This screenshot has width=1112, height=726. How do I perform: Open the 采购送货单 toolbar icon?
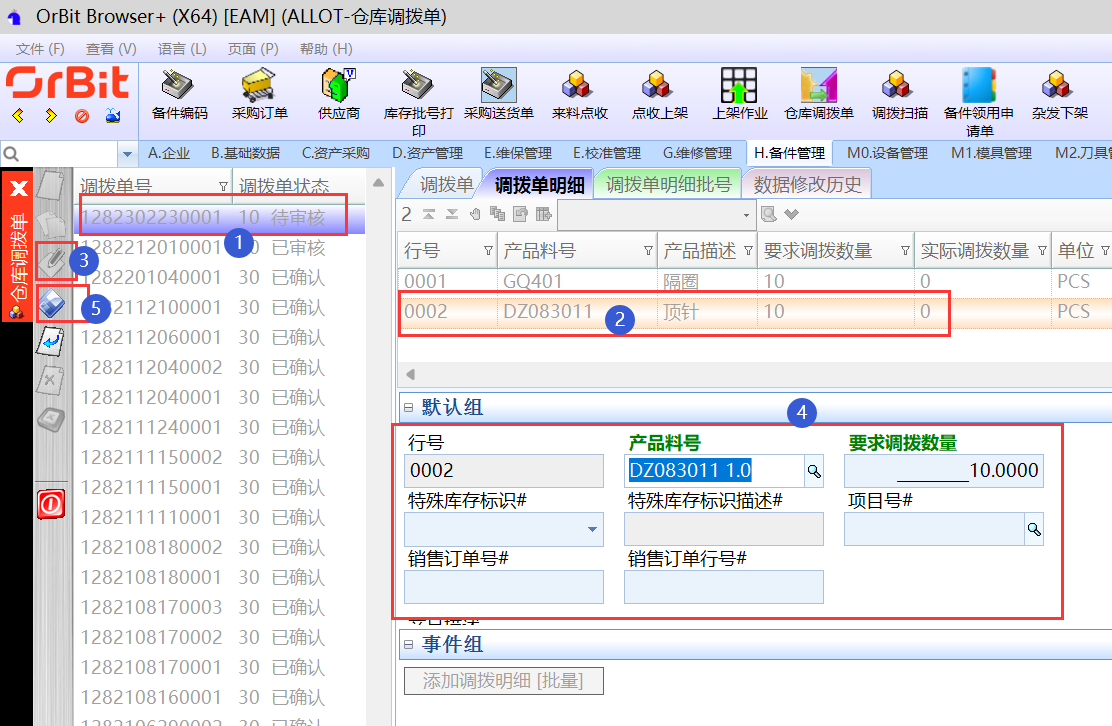(499, 85)
